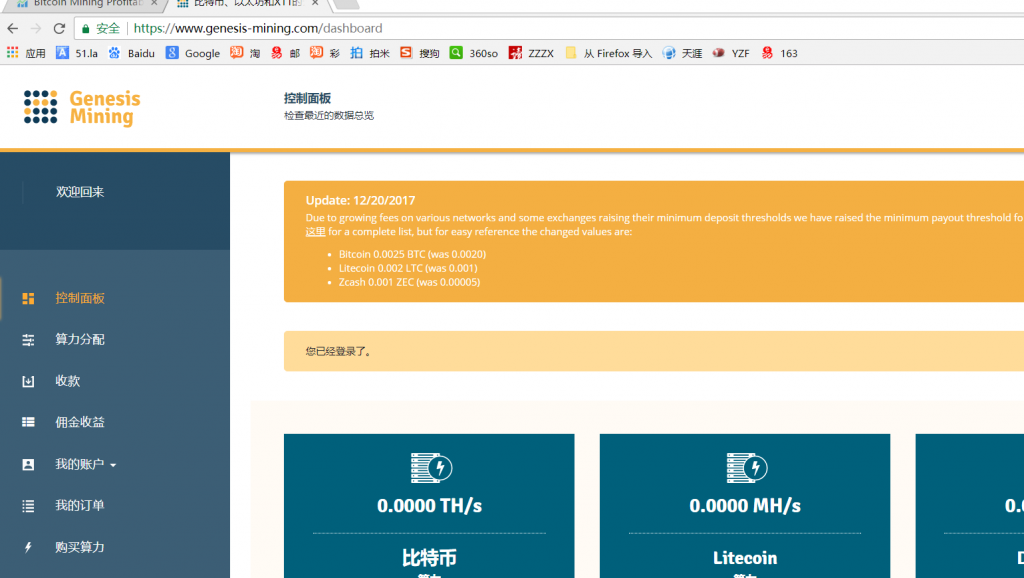The image size is (1024, 578).
Task: Open 收款 payouts icon in sidebar
Action: tap(28, 381)
